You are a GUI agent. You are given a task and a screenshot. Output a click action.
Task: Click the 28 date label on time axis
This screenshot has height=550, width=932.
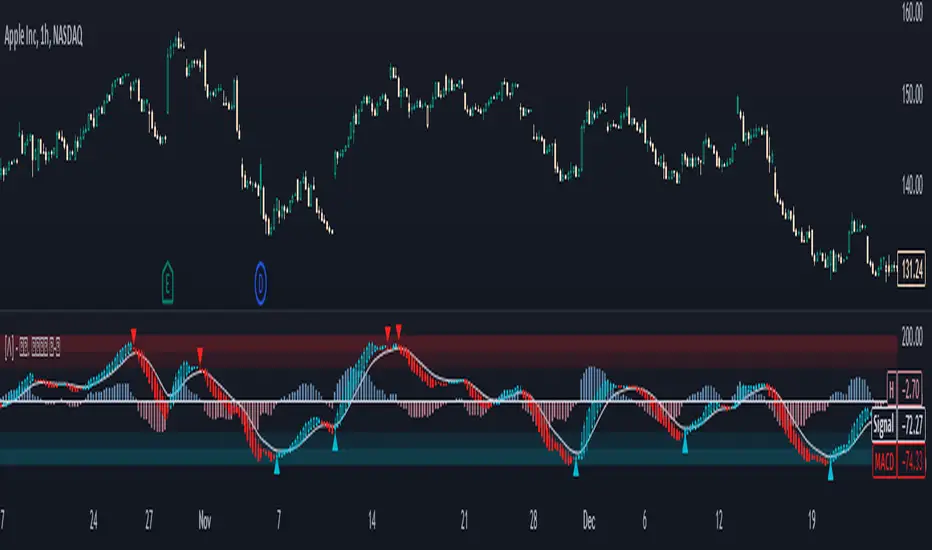click(x=533, y=521)
